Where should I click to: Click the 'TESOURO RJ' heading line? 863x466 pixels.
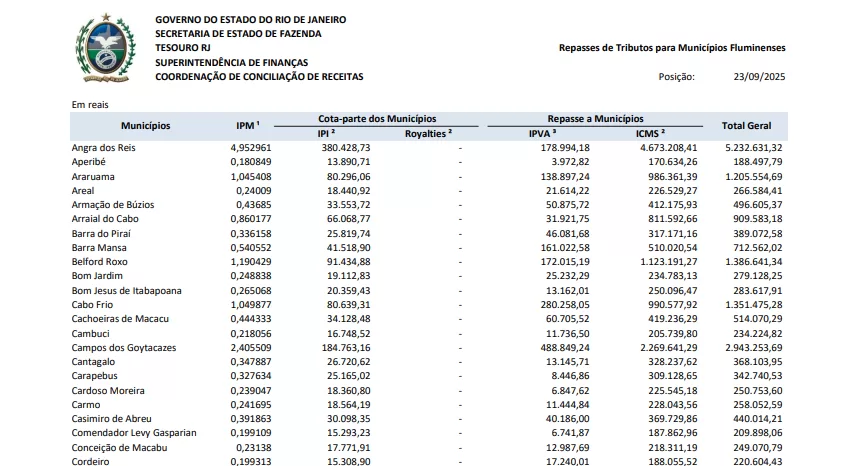[x=184, y=47]
